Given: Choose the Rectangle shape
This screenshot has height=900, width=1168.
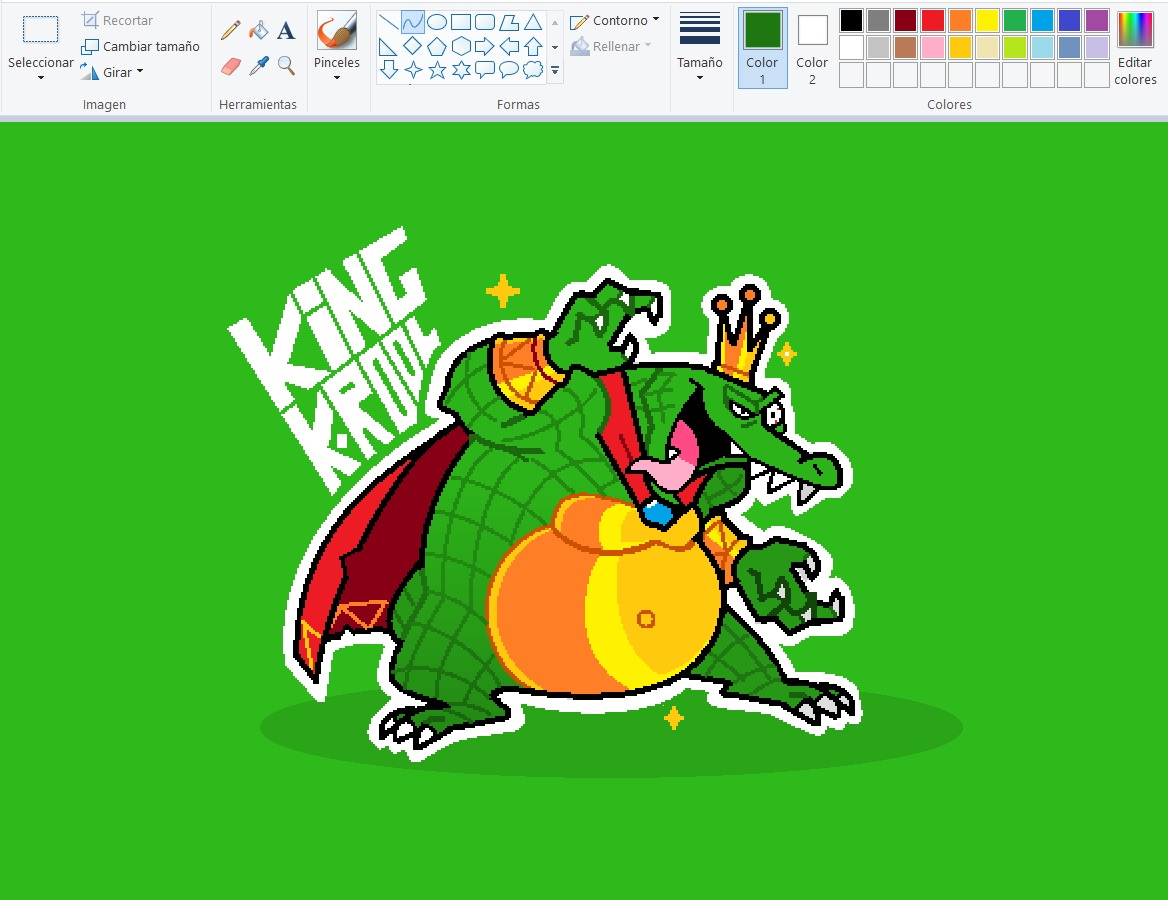Looking at the screenshot, I should (x=461, y=22).
